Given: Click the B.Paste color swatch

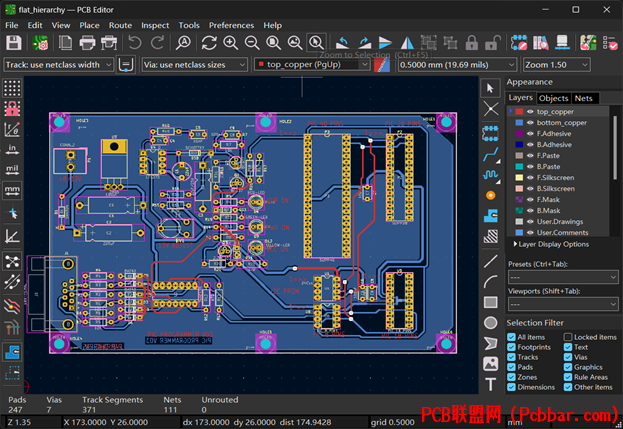Looking at the screenshot, I should pyautogui.click(x=519, y=166).
